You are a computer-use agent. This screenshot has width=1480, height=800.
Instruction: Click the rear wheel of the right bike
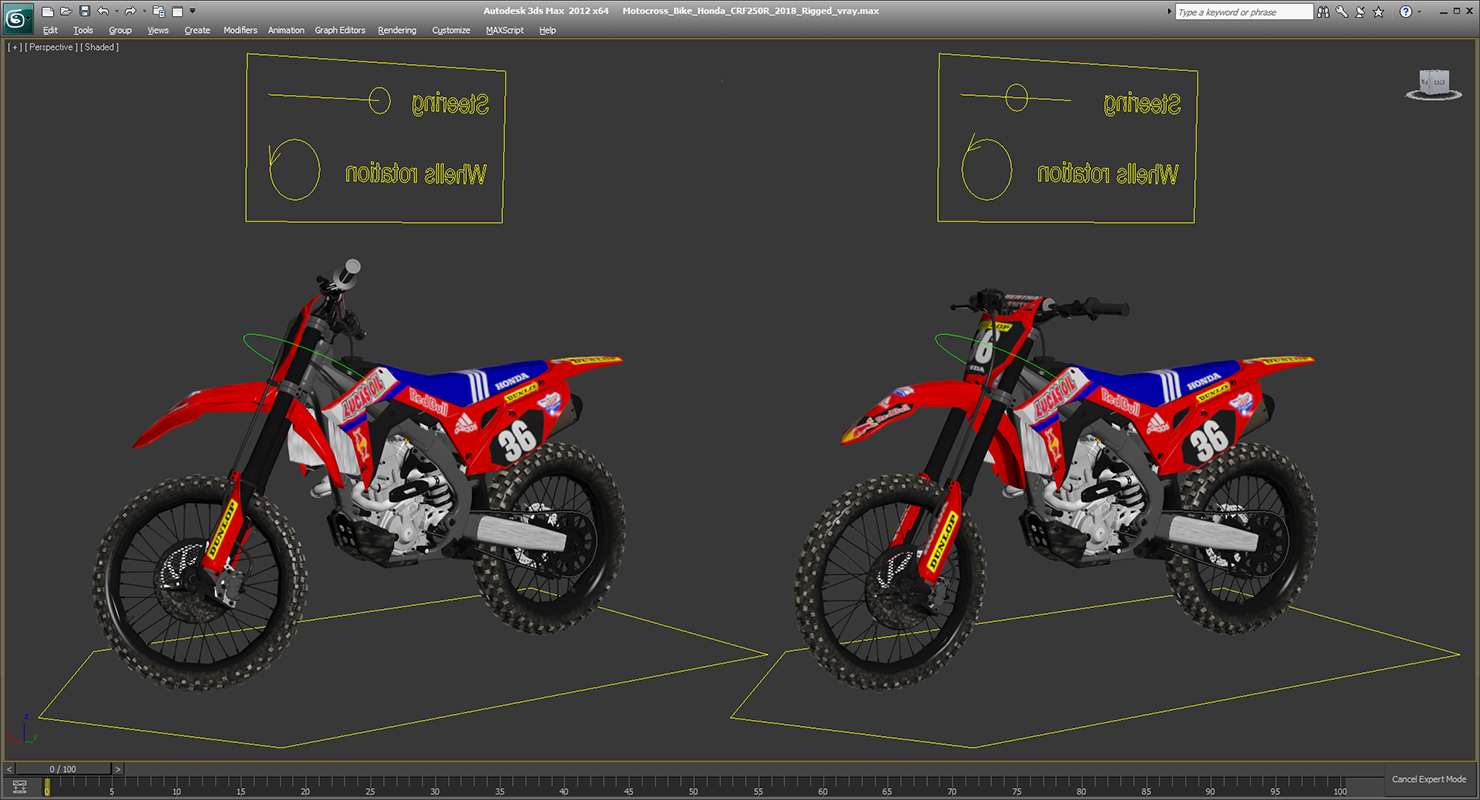pos(1243,538)
